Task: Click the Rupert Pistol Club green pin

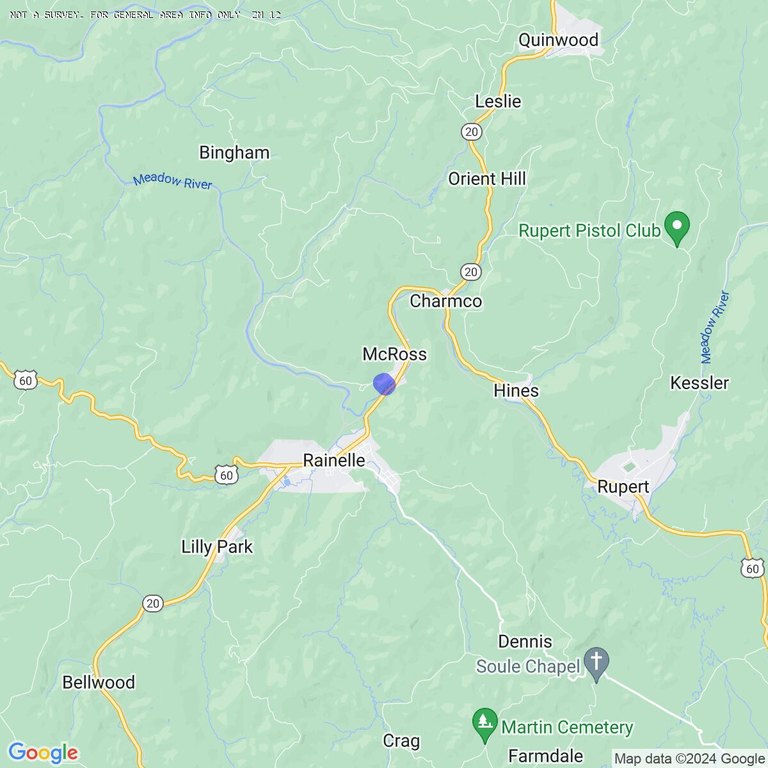Action: point(677,229)
